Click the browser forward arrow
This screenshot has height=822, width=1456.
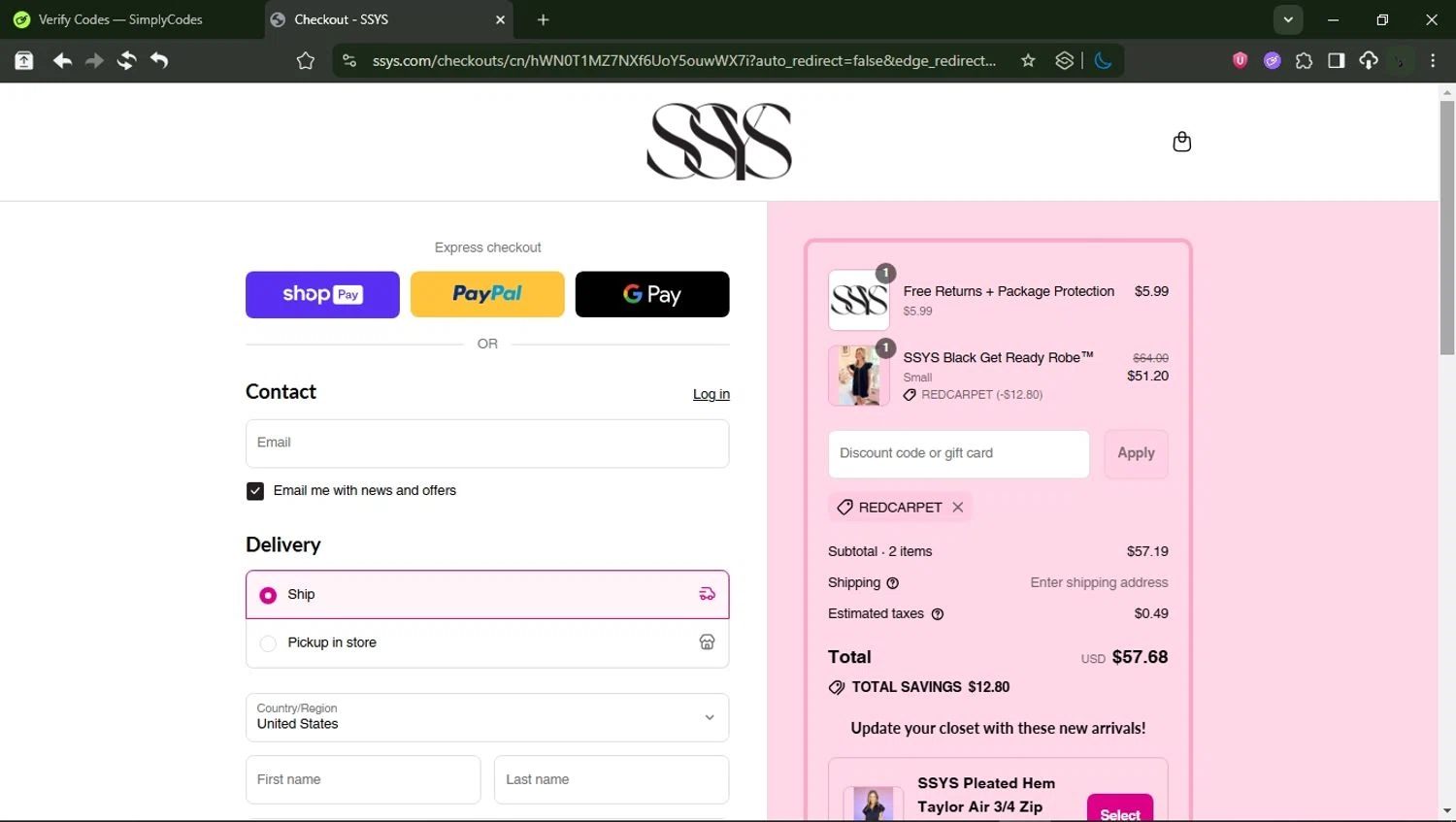[94, 60]
